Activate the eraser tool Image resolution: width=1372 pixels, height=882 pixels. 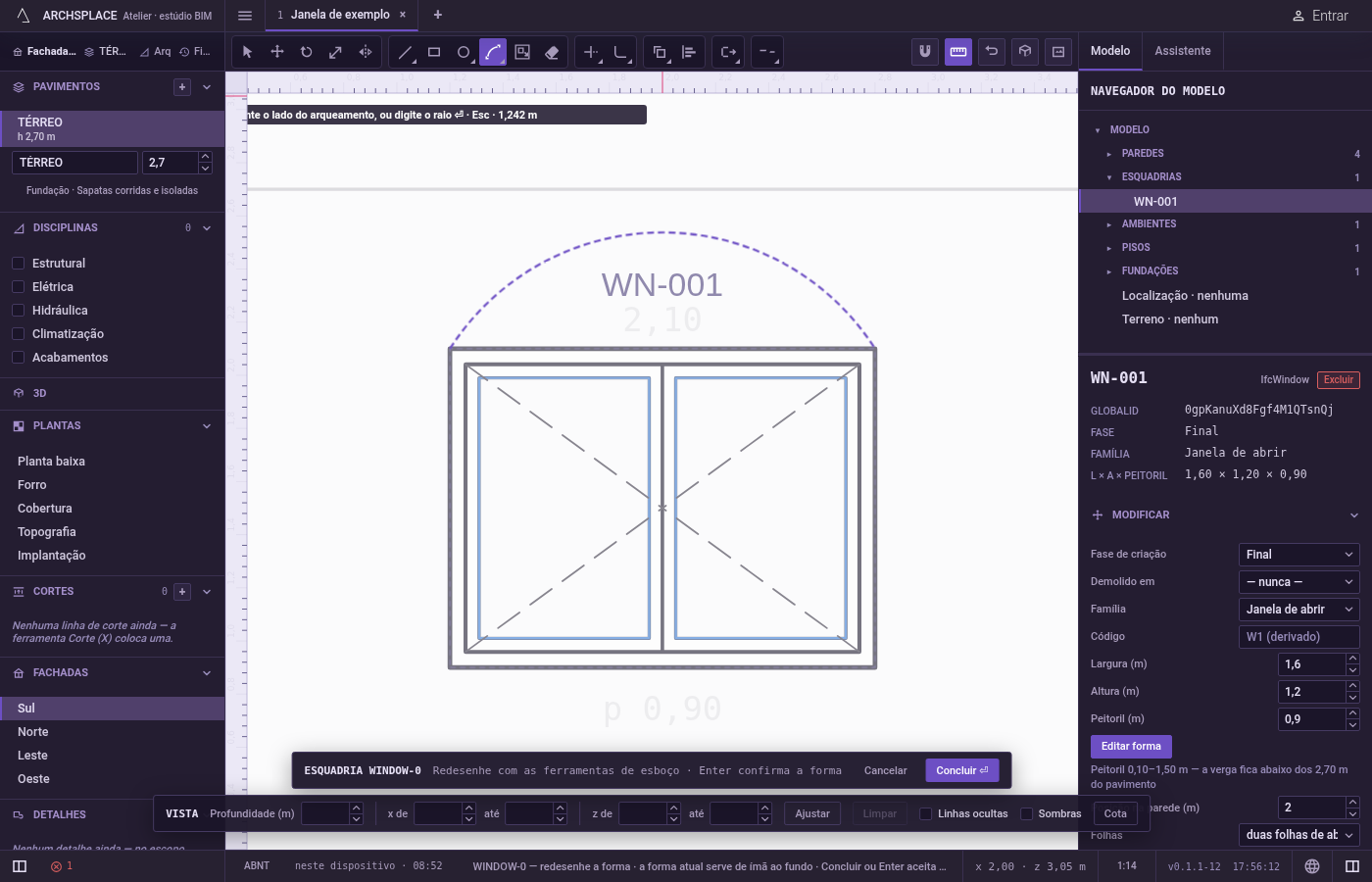[x=552, y=52]
